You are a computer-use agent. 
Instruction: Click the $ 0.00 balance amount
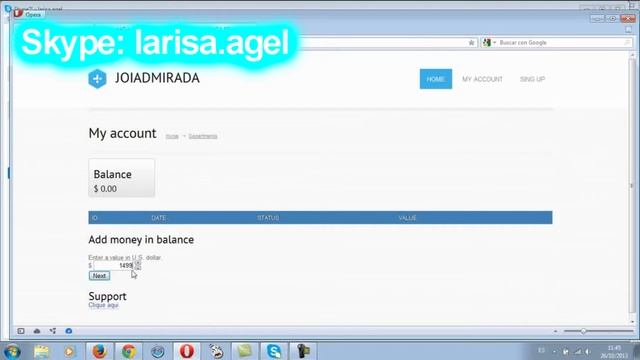105,189
